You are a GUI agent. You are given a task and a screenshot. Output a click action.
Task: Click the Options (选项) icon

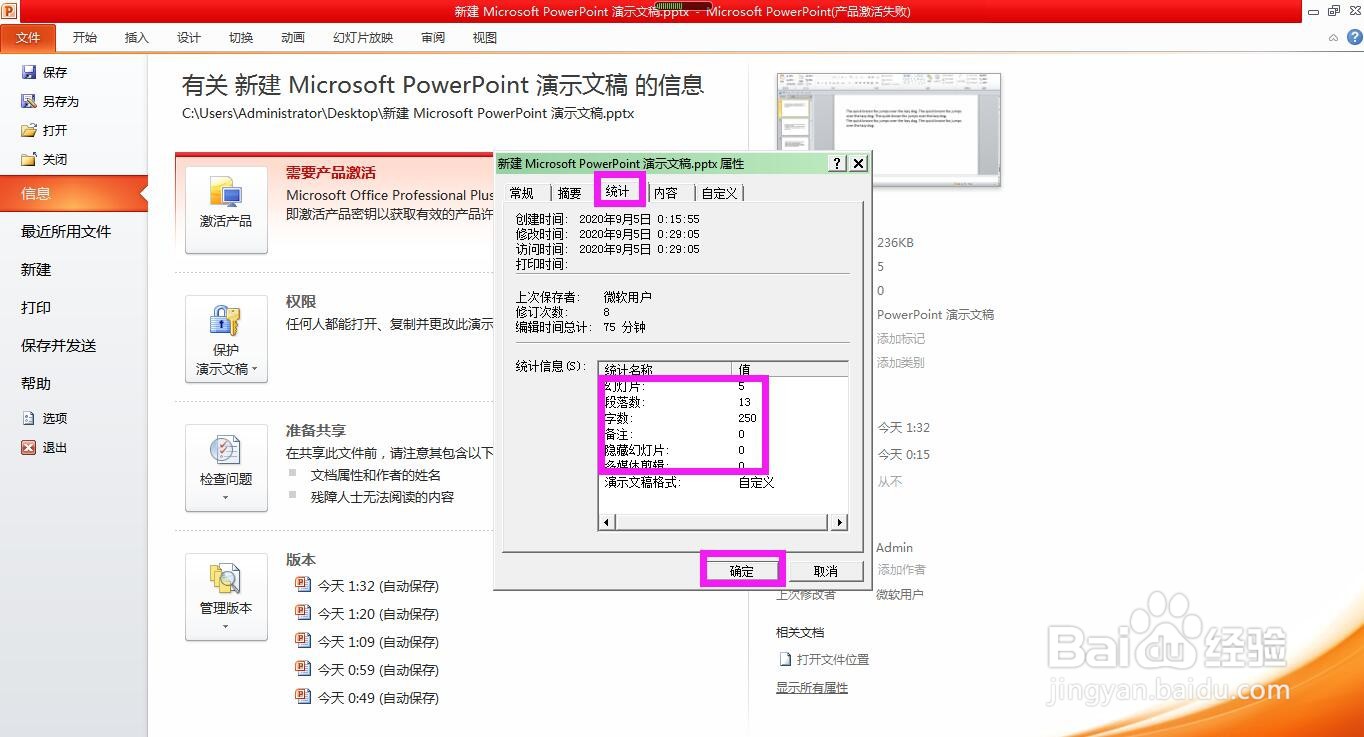click(29, 418)
